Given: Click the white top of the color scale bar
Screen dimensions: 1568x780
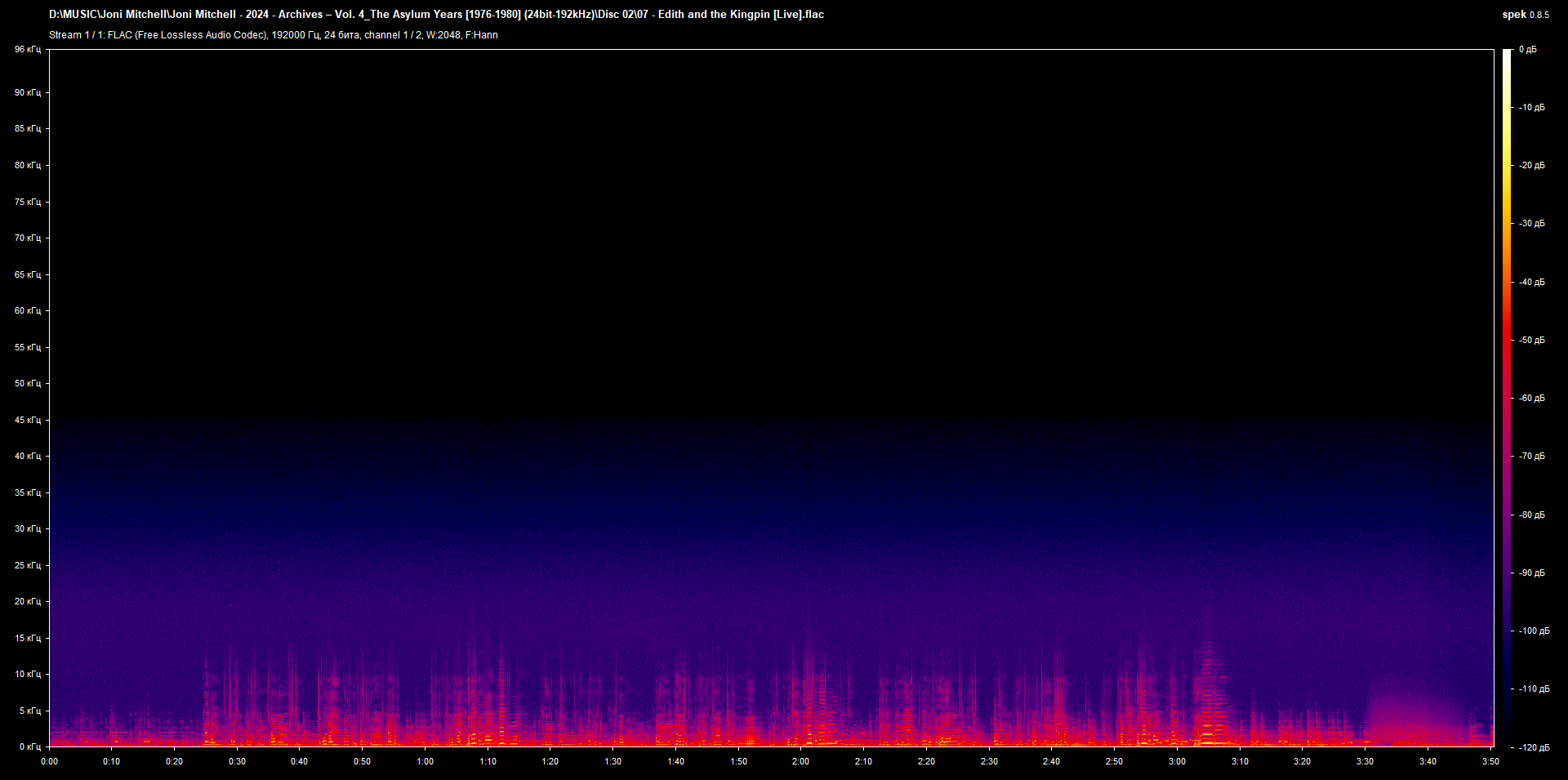Looking at the screenshot, I should pyautogui.click(x=1507, y=57).
